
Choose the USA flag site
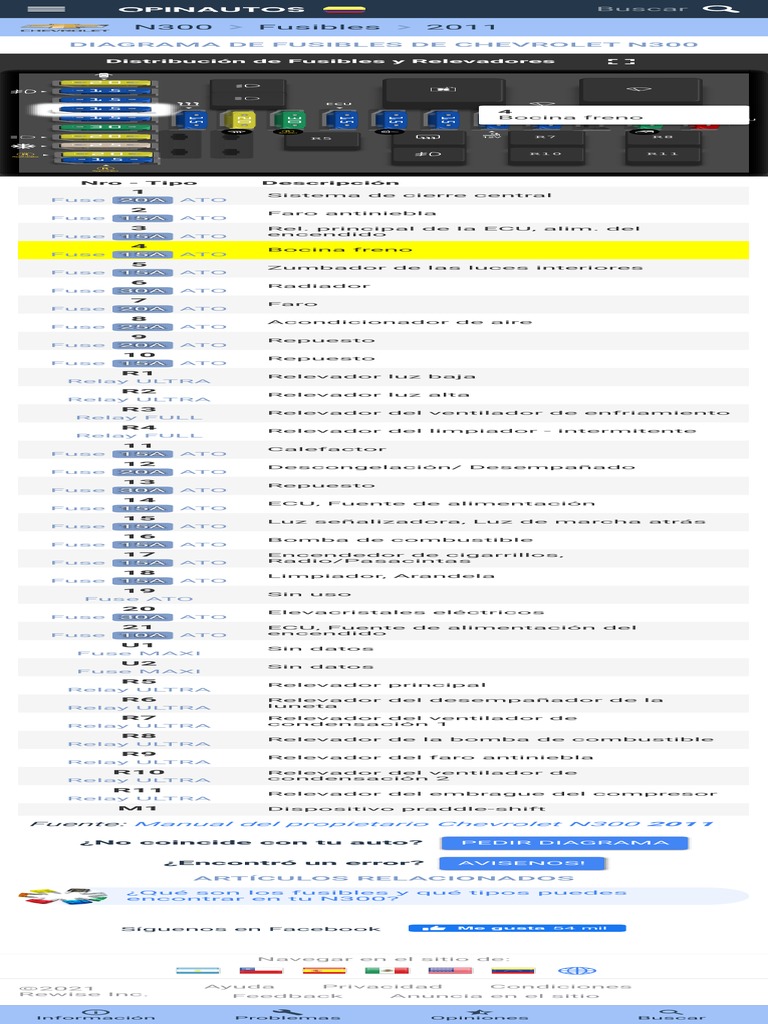click(x=450, y=970)
